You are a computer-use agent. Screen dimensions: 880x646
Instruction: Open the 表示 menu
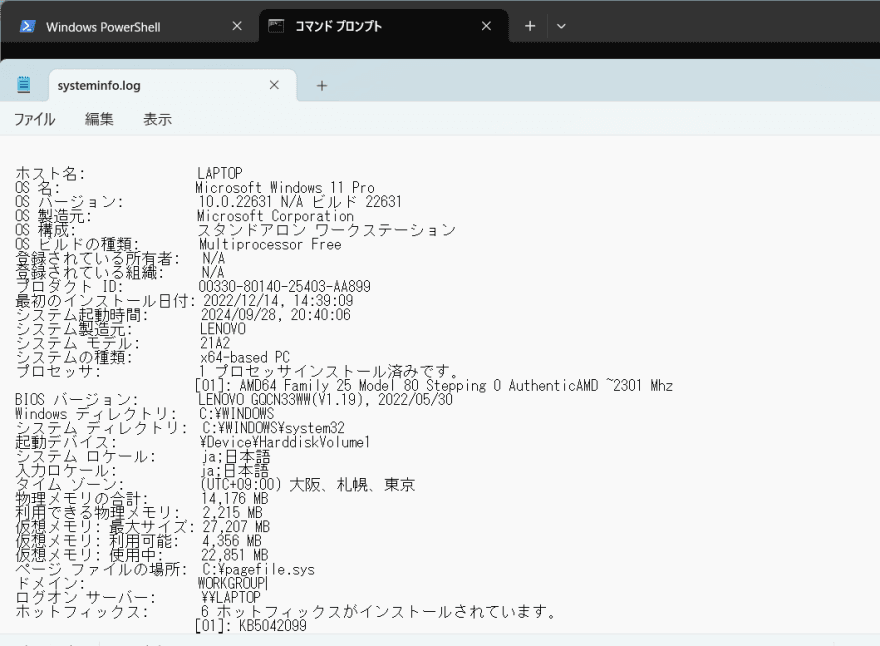(x=157, y=120)
